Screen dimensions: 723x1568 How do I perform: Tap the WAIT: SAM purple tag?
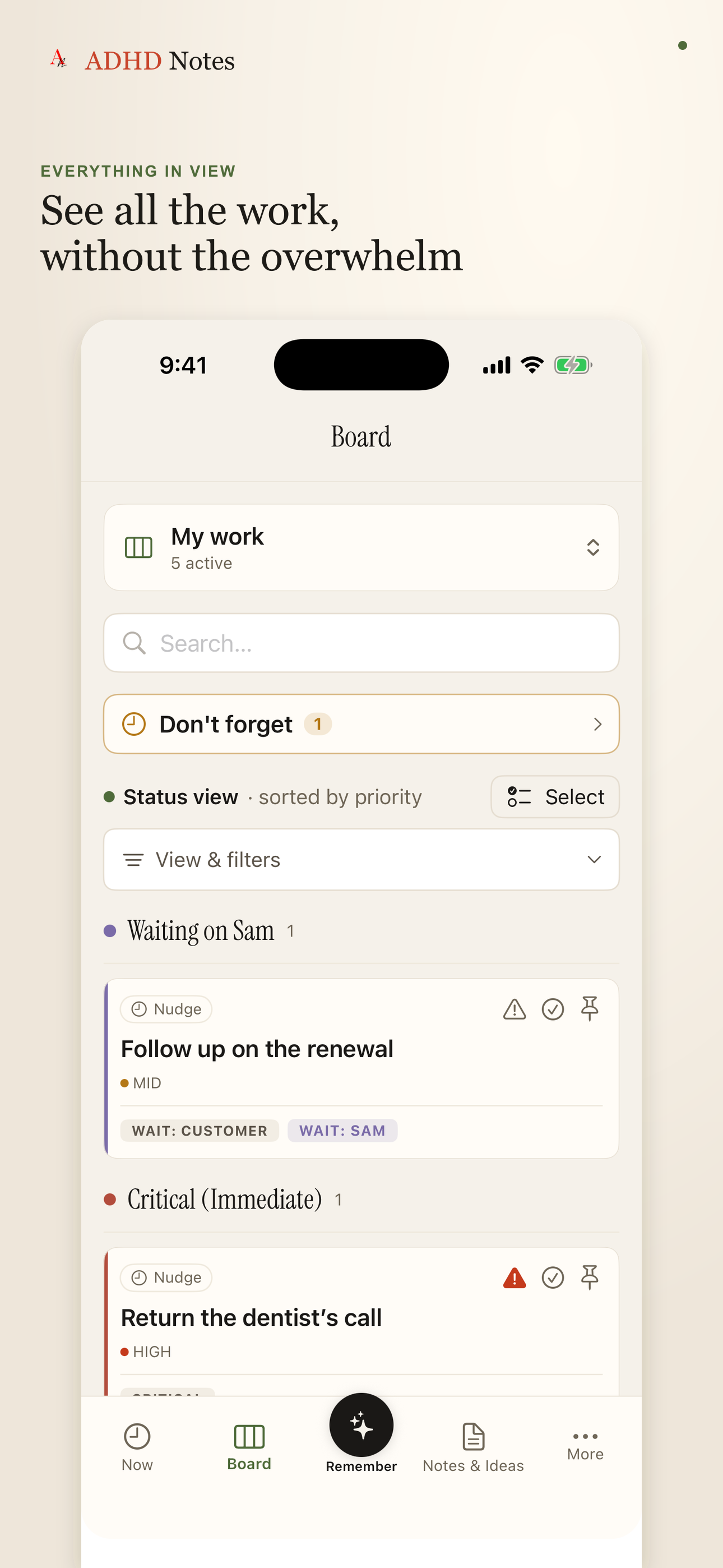(342, 1131)
